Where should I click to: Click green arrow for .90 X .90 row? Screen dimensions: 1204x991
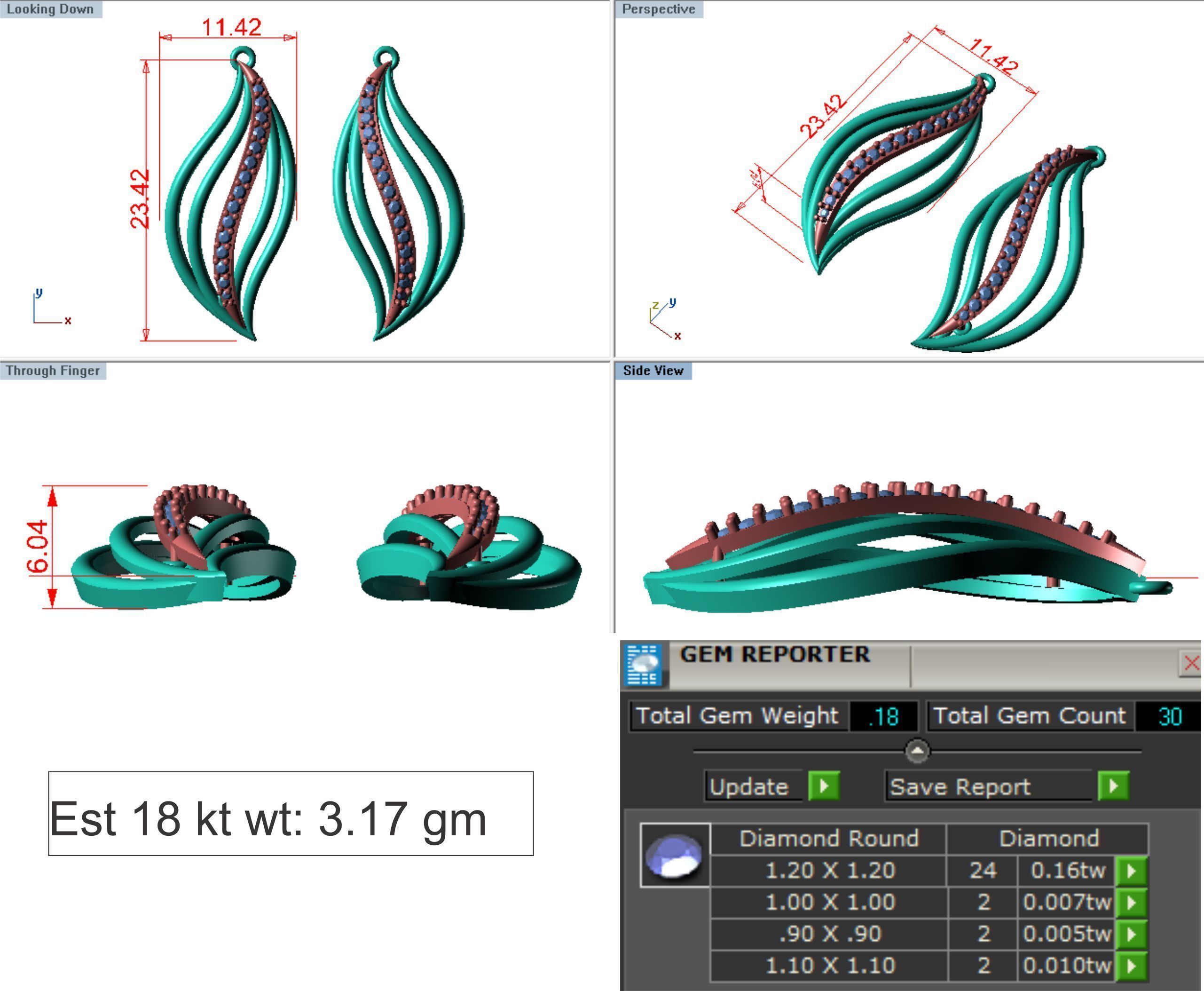click(x=1132, y=934)
